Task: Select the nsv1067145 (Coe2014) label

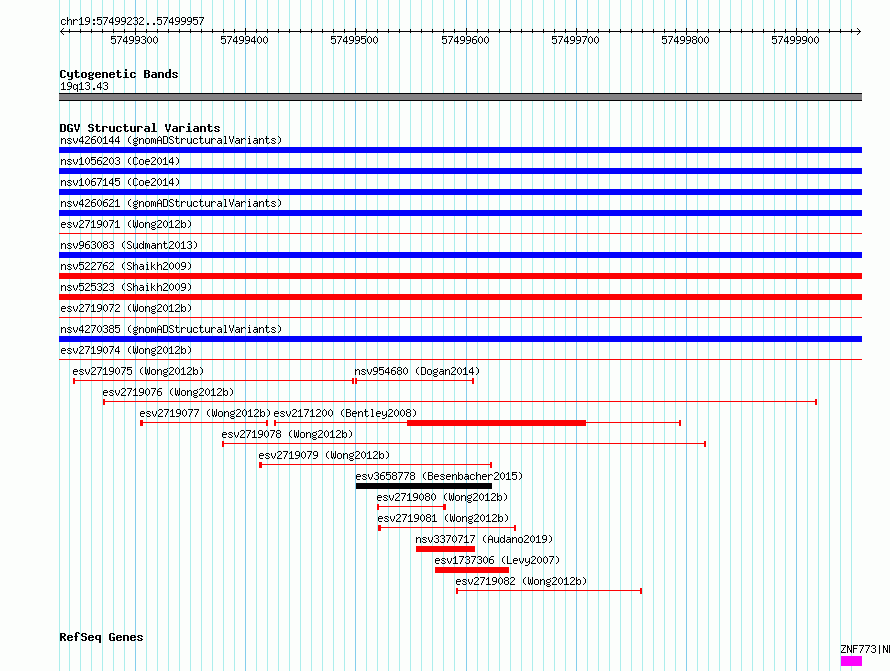Action: pyautogui.click(x=120, y=182)
